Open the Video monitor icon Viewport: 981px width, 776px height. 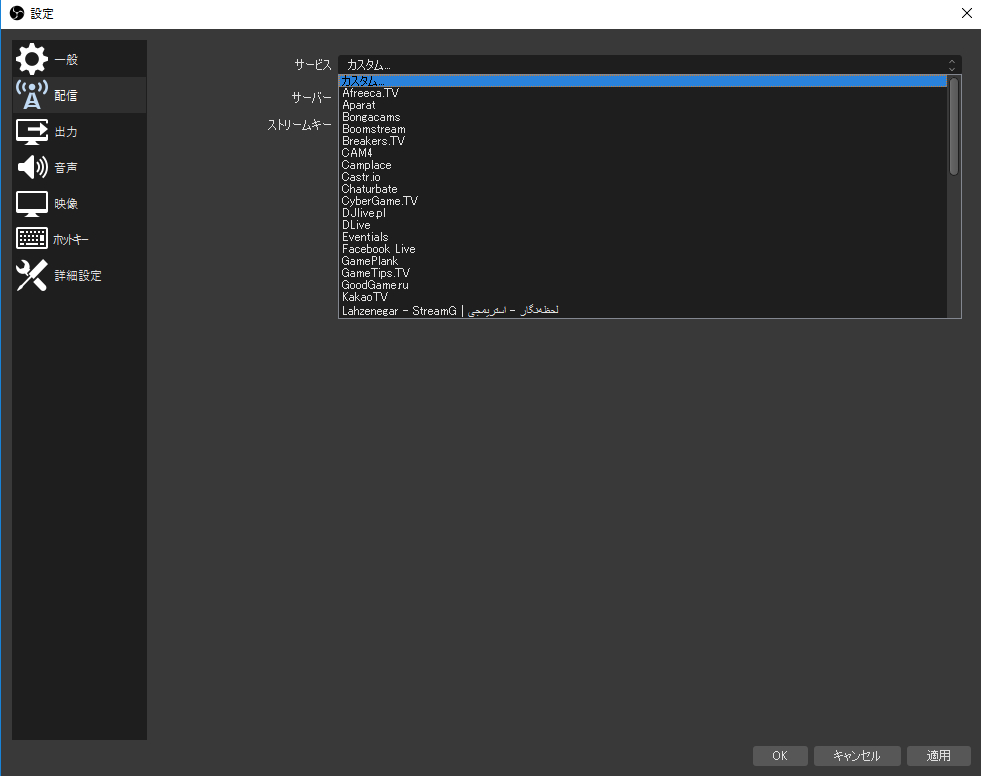point(32,204)
